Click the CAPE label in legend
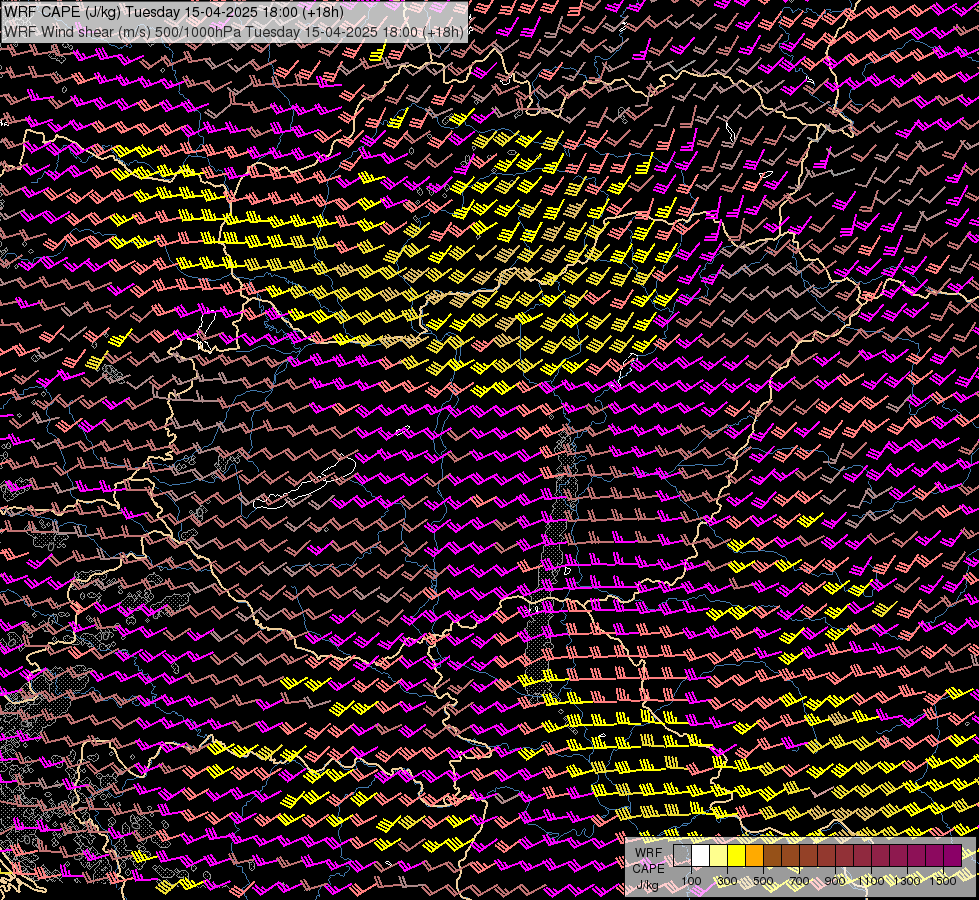The image size is (979, 900). (648, 869)
